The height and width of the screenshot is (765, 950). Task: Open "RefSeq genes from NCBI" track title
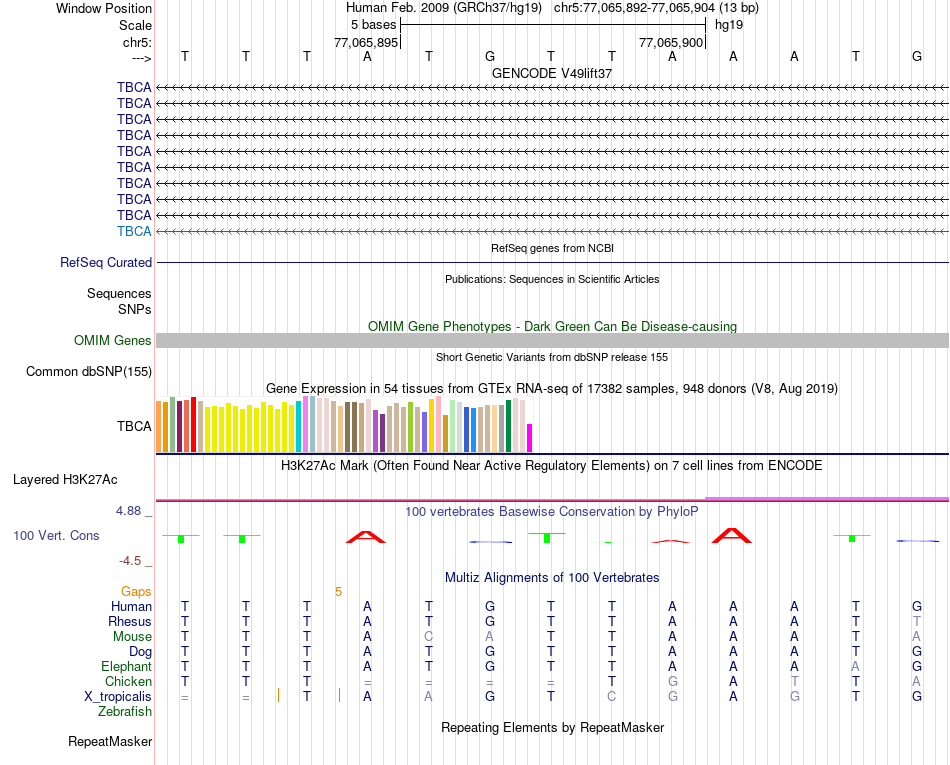(553, 248)
